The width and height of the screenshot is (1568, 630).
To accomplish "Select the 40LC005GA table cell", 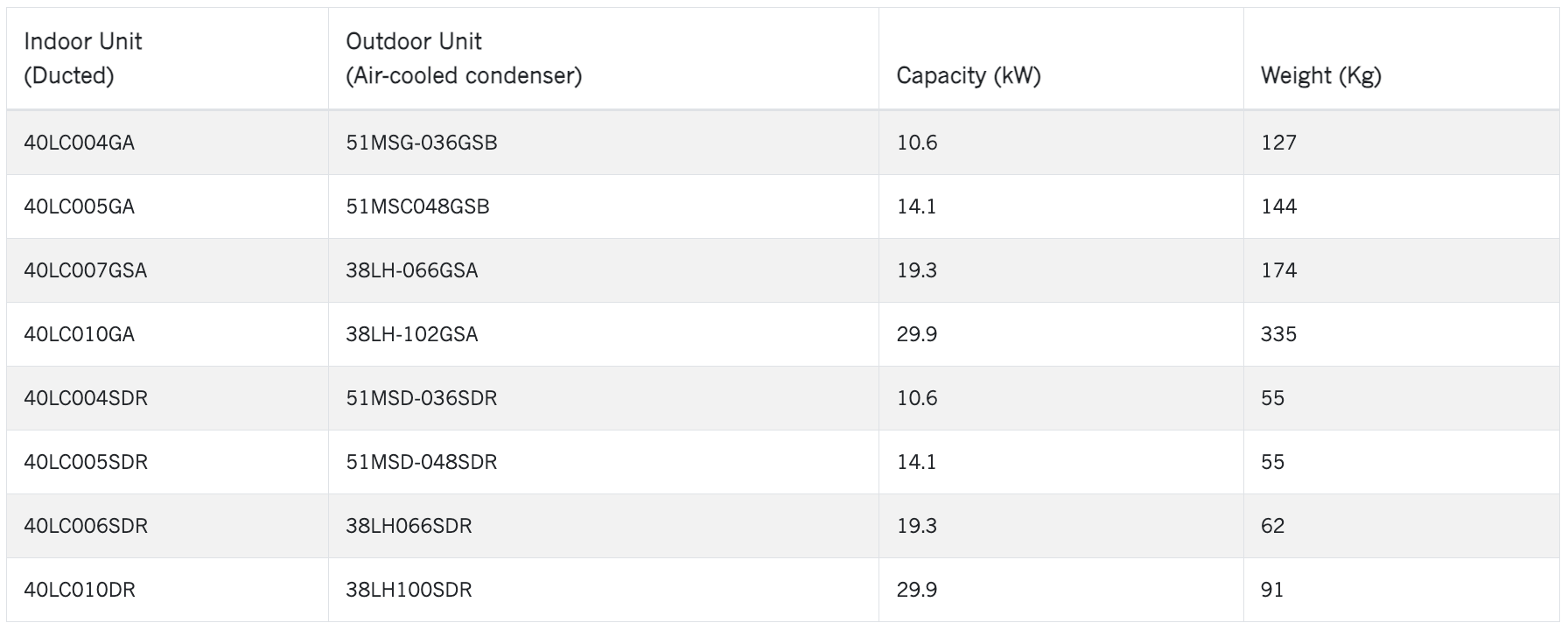I will click(167, 206).
